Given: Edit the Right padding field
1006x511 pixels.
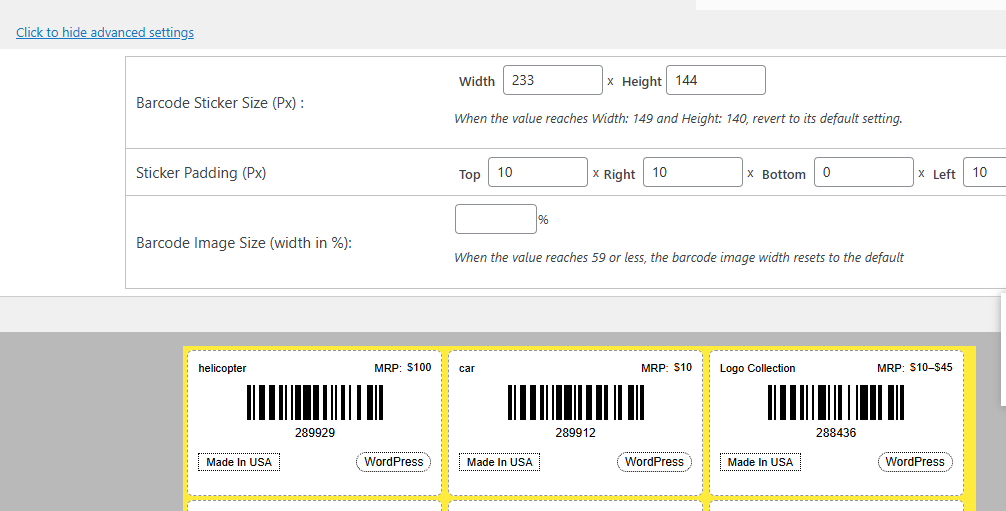Looking at the screenshot, I should (693, 172).
